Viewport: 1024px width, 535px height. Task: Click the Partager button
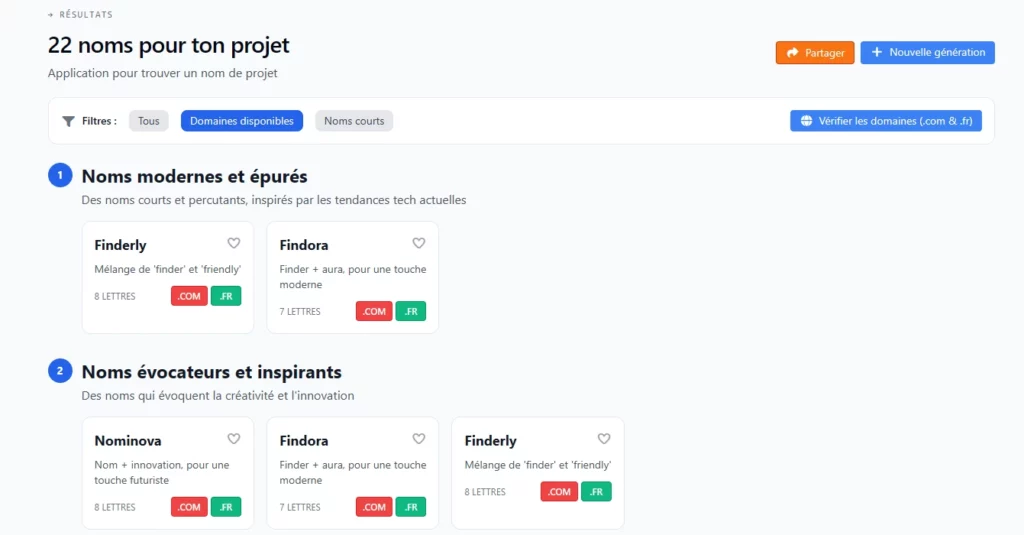[x=815, y=53]
